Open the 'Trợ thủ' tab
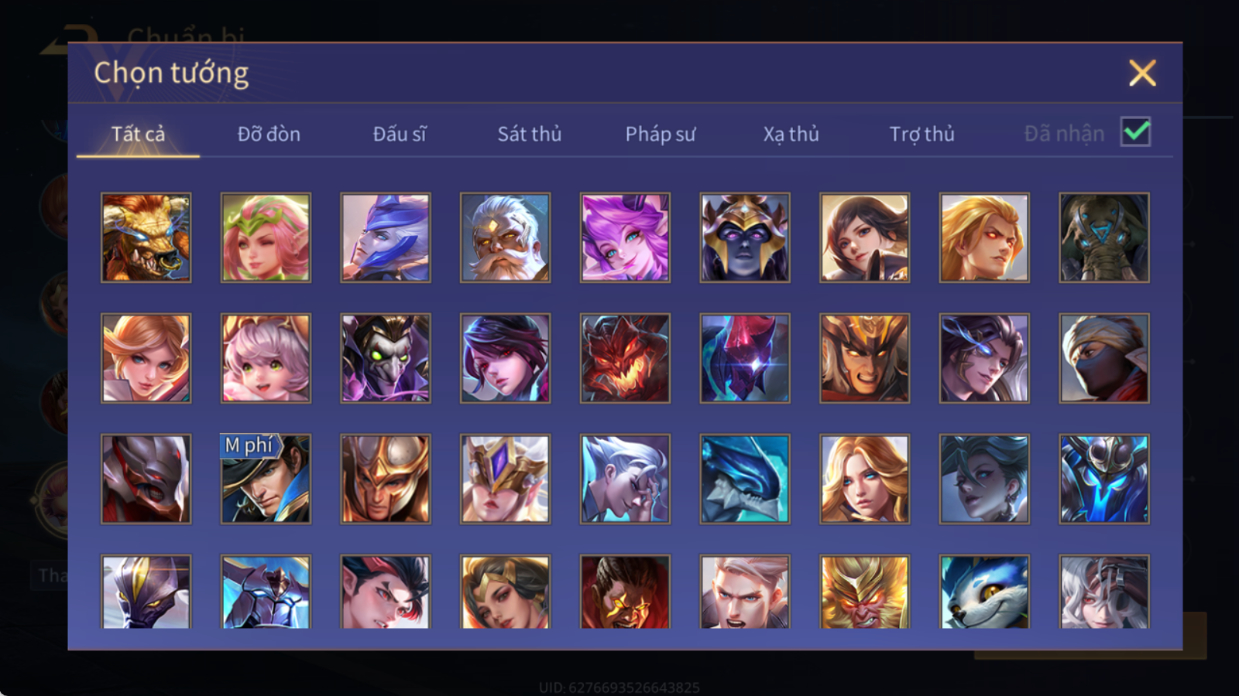 [922, 134]
